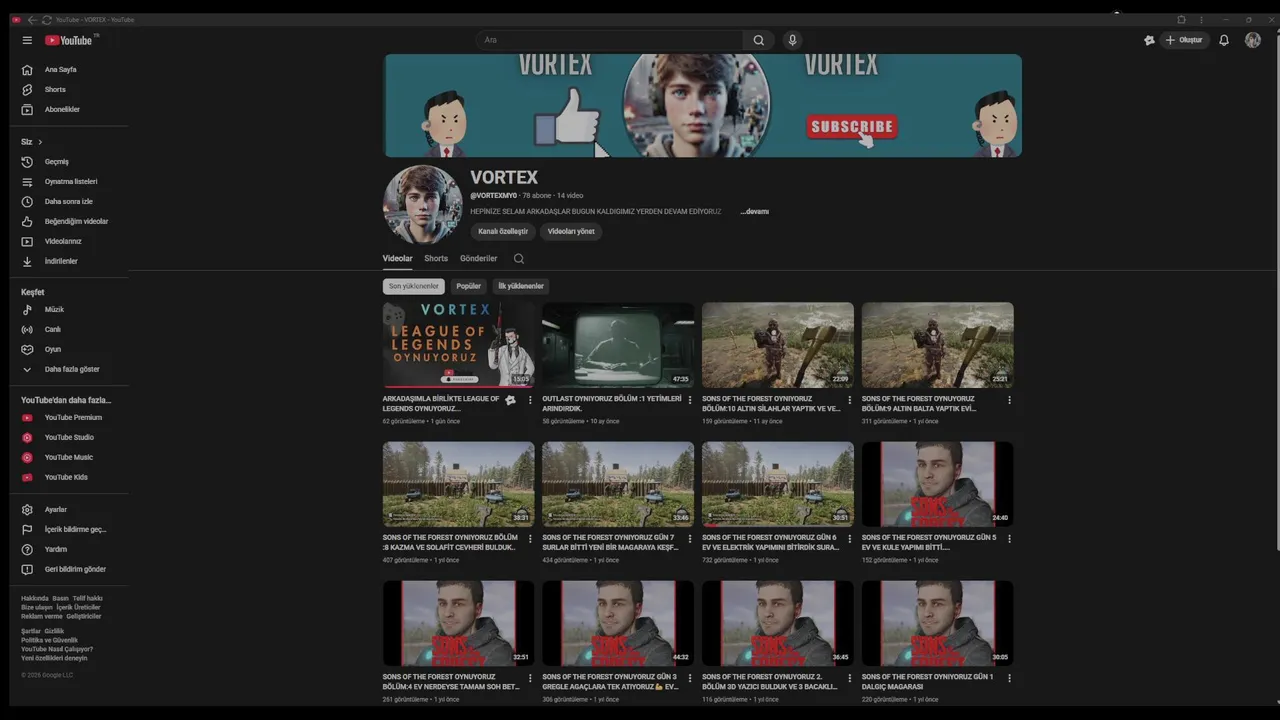This screenshot has height=720, width=1280.
Task: Open League of Legends video thumbnail
Action: [458, 345]
